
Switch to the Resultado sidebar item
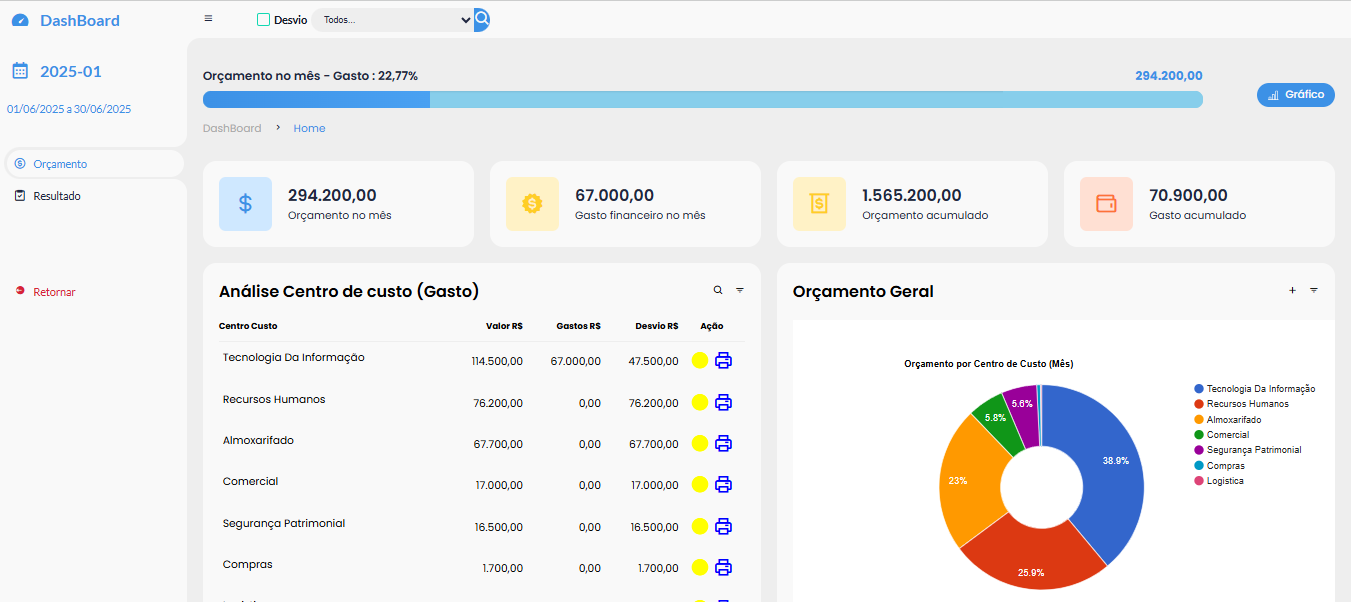(x=55, y=195)
